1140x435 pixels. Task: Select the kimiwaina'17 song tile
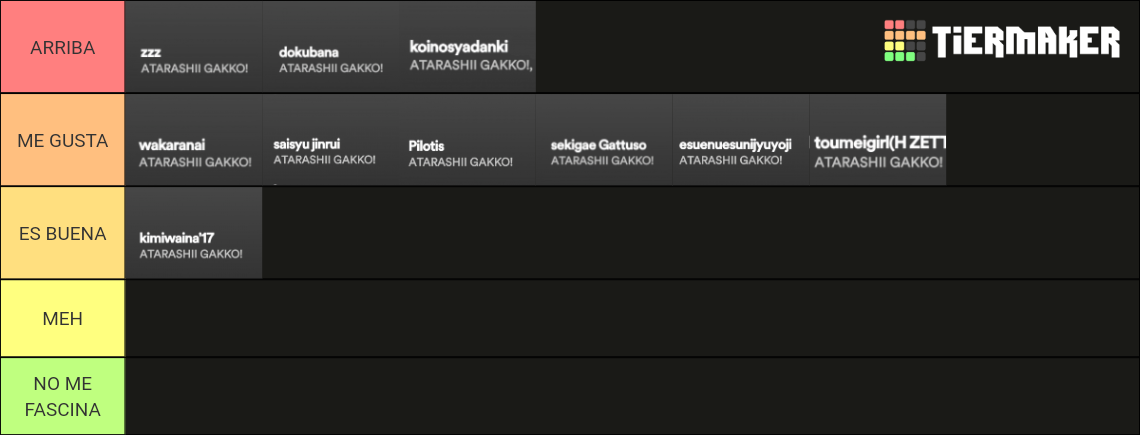pyautogui.click(x=193, y=233)
